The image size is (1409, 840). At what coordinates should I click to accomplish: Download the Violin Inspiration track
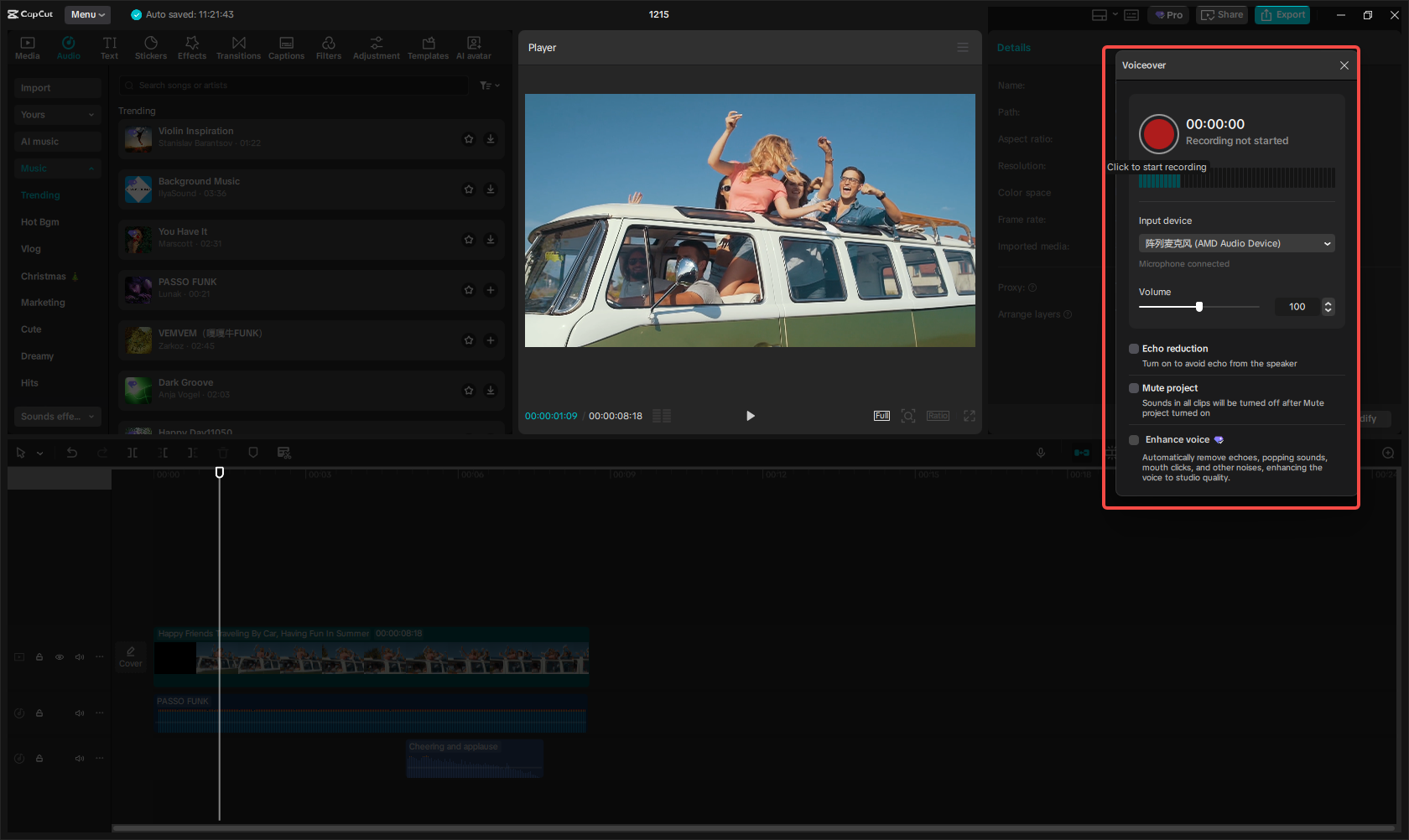pos(491,139)
